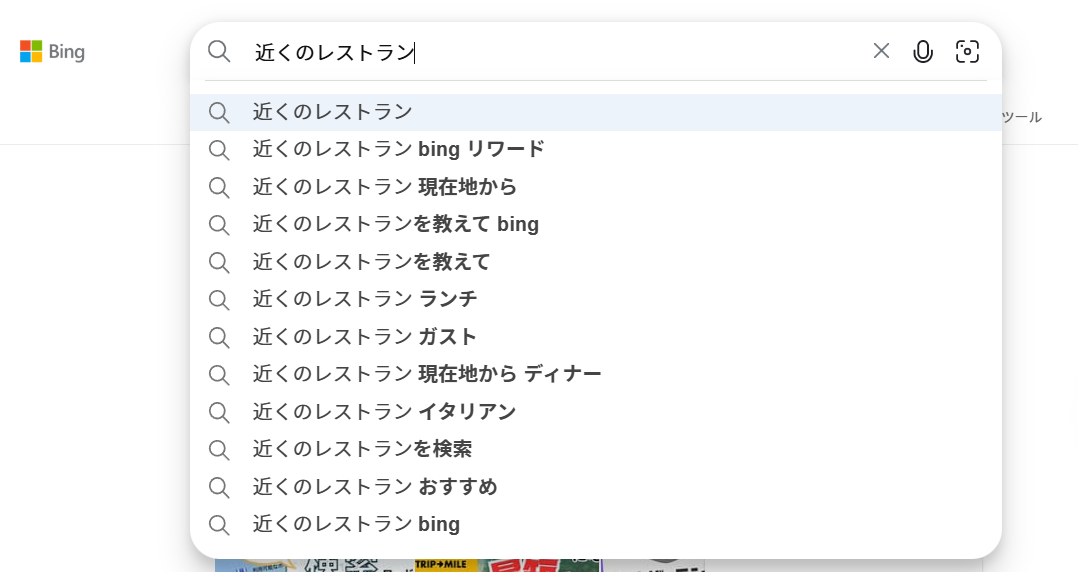Click the Bing logo
This screenshot has height=572, width=1078.
[52, 52]
